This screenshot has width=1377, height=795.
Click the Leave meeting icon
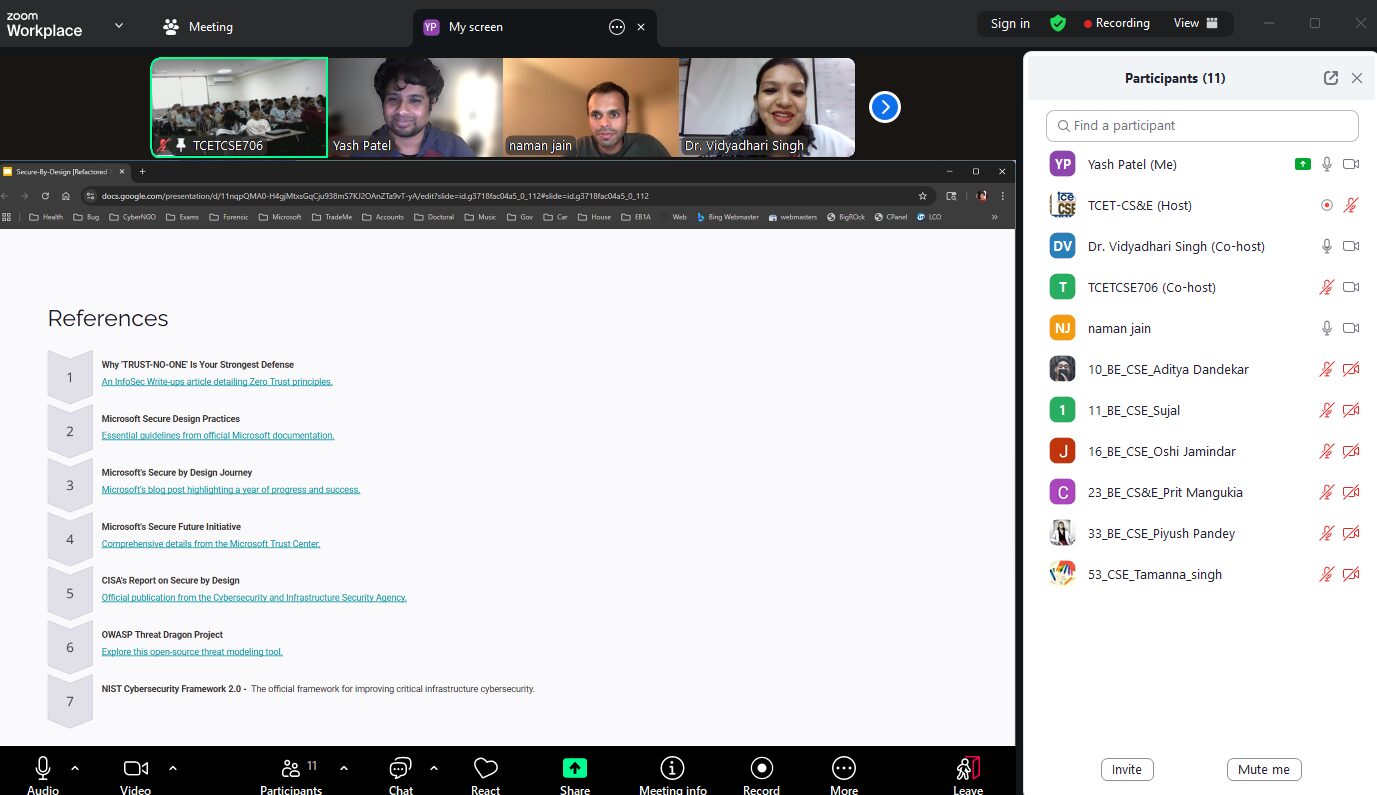click(967, 769)
